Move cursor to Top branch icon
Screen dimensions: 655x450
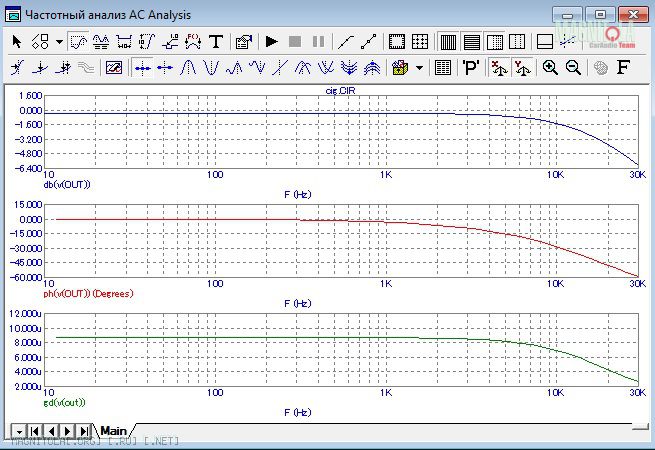tap(303, 67)
